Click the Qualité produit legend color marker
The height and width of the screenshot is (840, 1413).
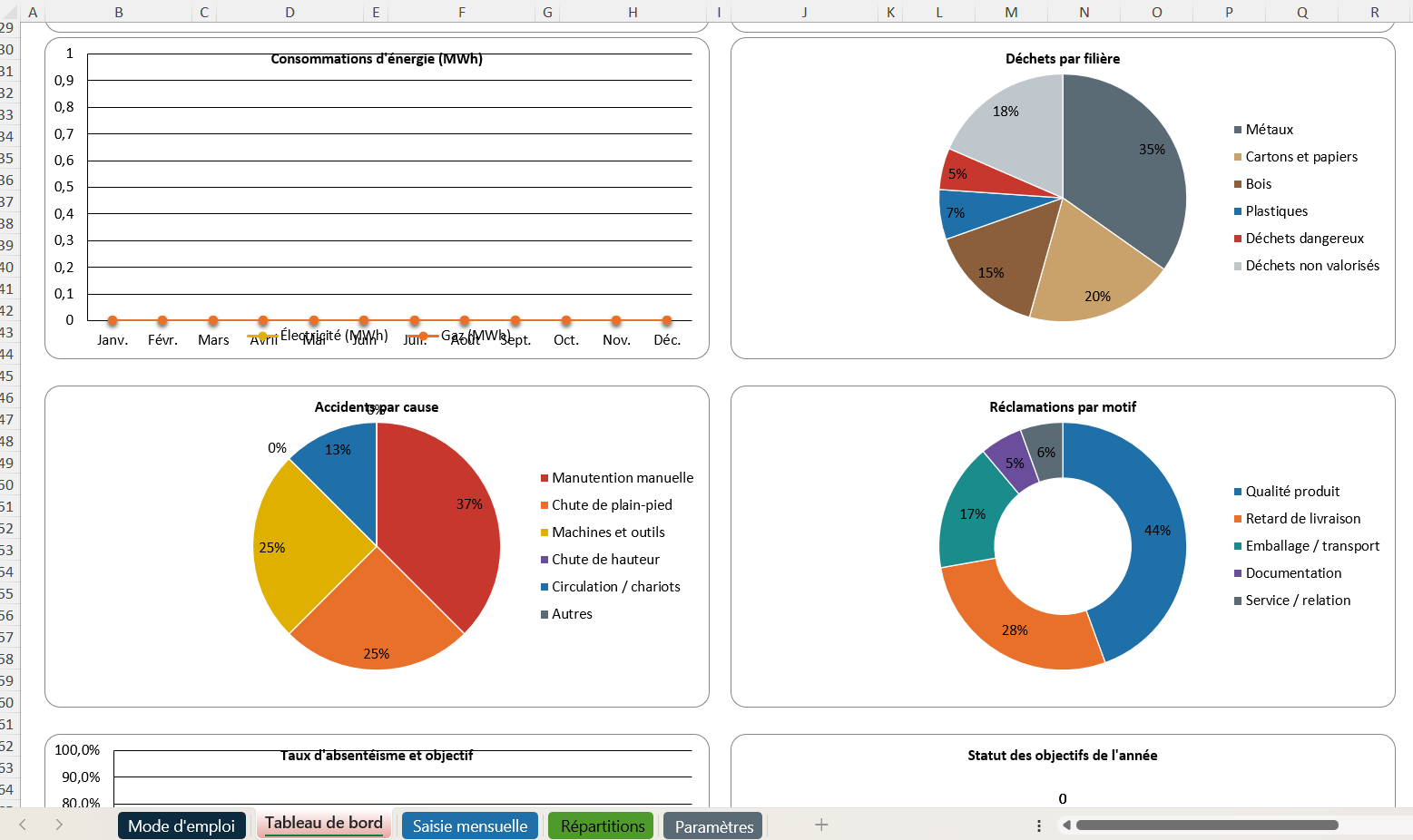(1238, 492)
